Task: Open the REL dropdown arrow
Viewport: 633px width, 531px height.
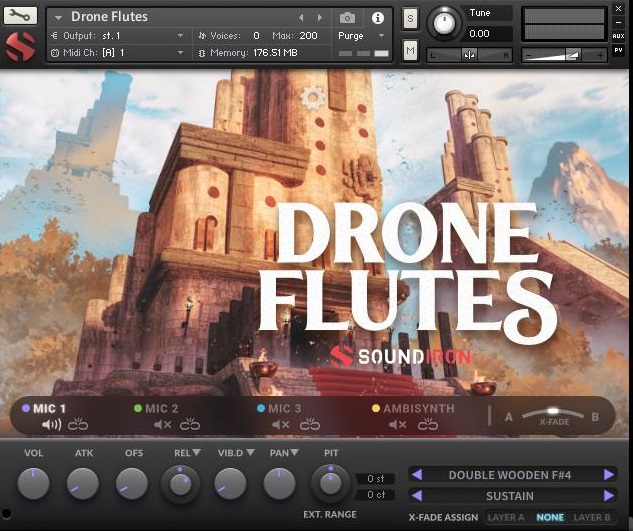Action: tap(197, 453)
